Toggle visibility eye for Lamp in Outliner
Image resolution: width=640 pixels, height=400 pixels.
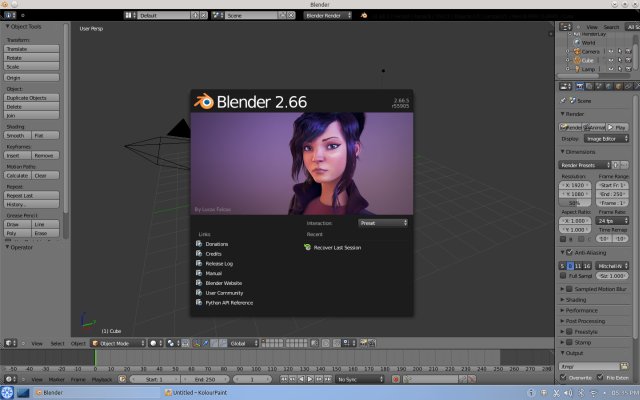pyautogui.click(x=611, y=69)
